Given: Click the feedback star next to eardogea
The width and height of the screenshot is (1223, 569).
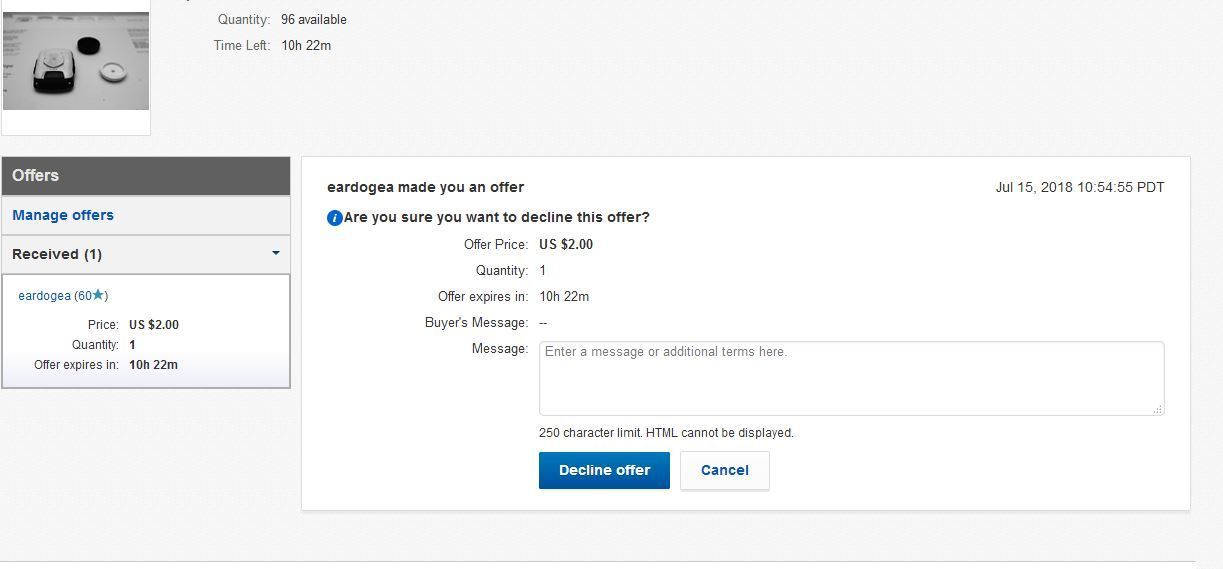Looking at the screenshot, I should [x=98, y=295].
